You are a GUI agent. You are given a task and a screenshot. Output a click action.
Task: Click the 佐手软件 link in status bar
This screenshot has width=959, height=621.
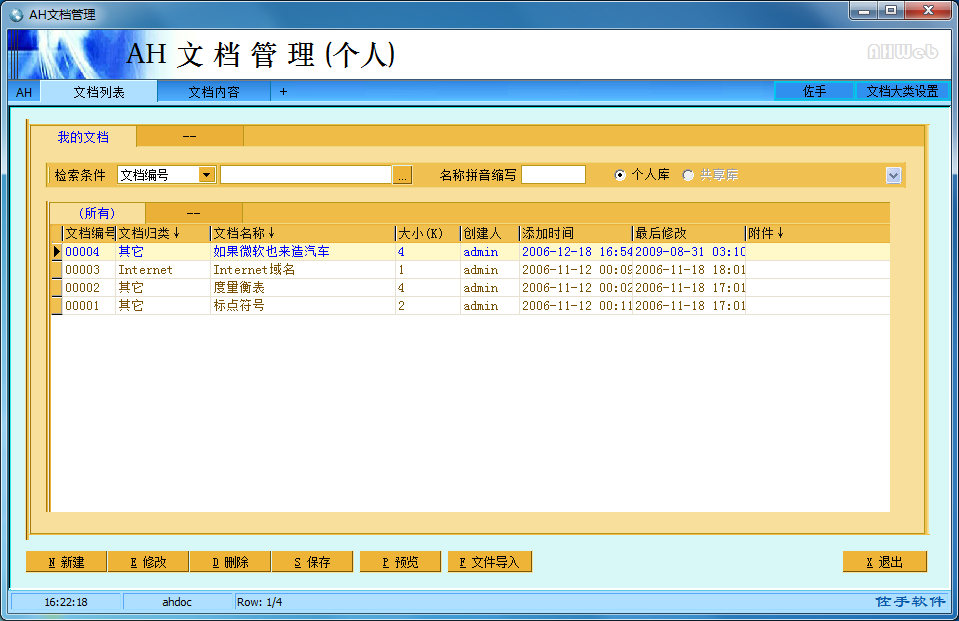pos(910,601)
